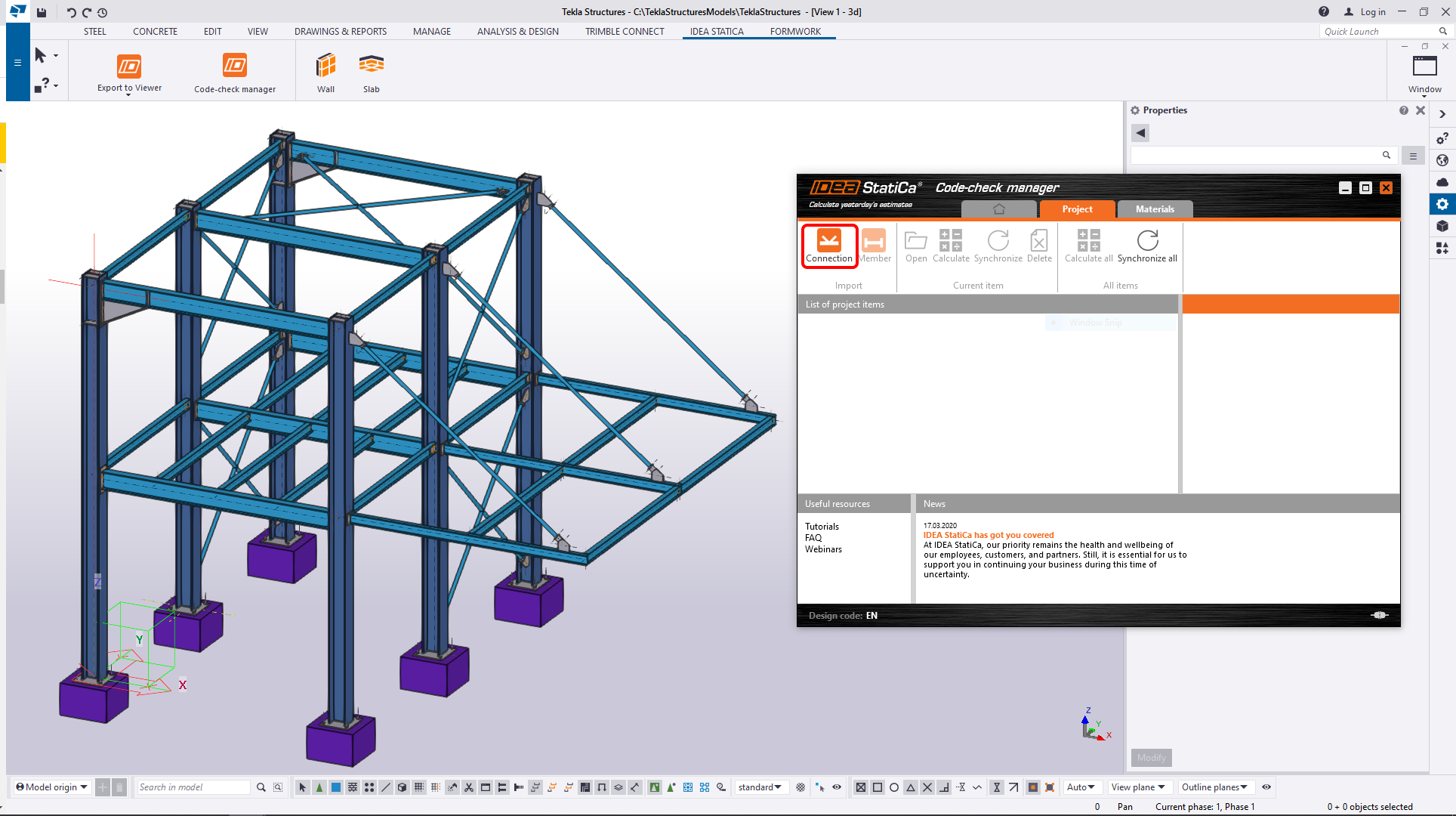Viewport: 1456px width, 816px height.
Task: Open the Webinars link under Useful resources
Action: point(823,549)
